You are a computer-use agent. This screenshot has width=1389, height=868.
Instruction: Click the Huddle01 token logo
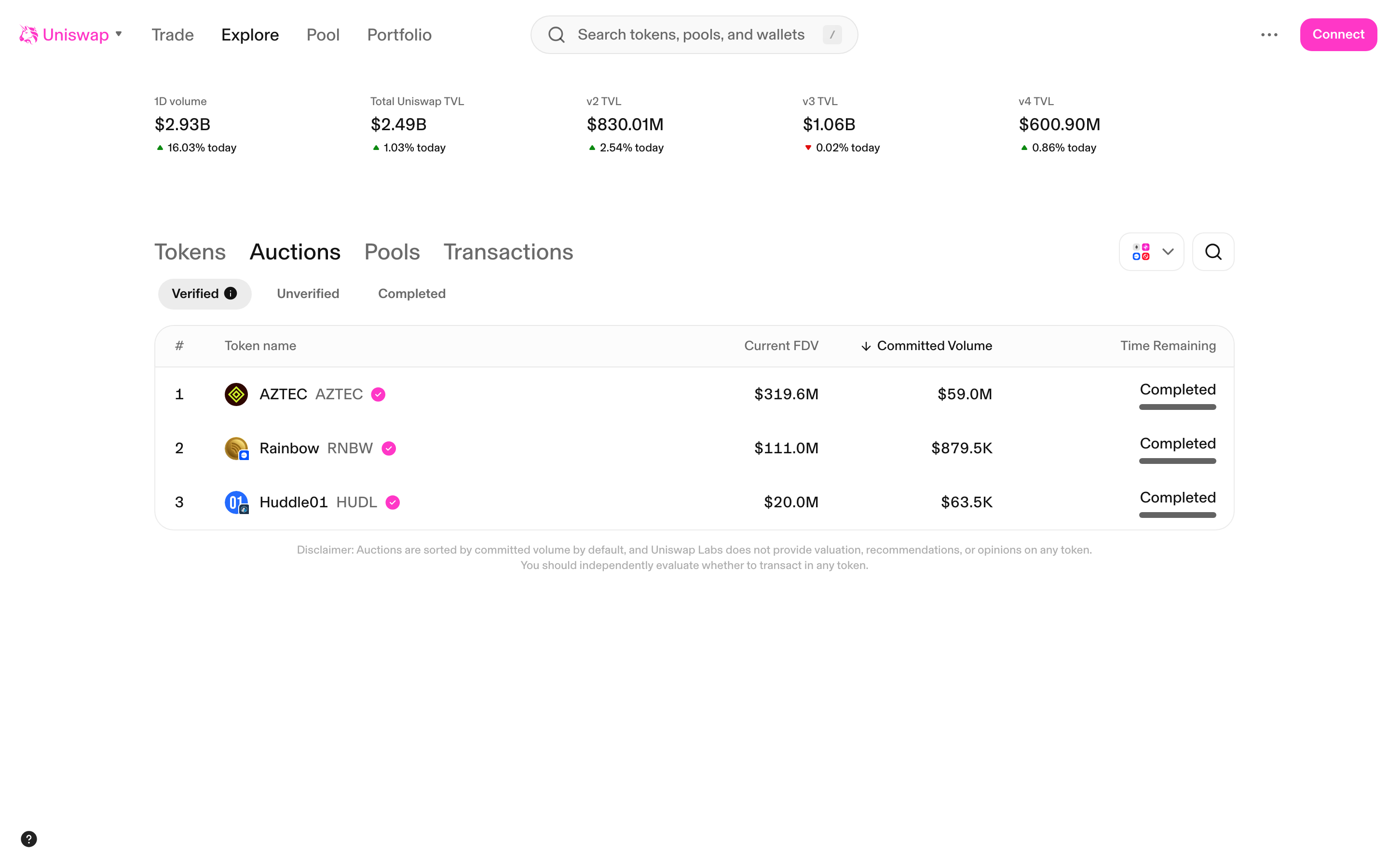[x=235, y=502]
